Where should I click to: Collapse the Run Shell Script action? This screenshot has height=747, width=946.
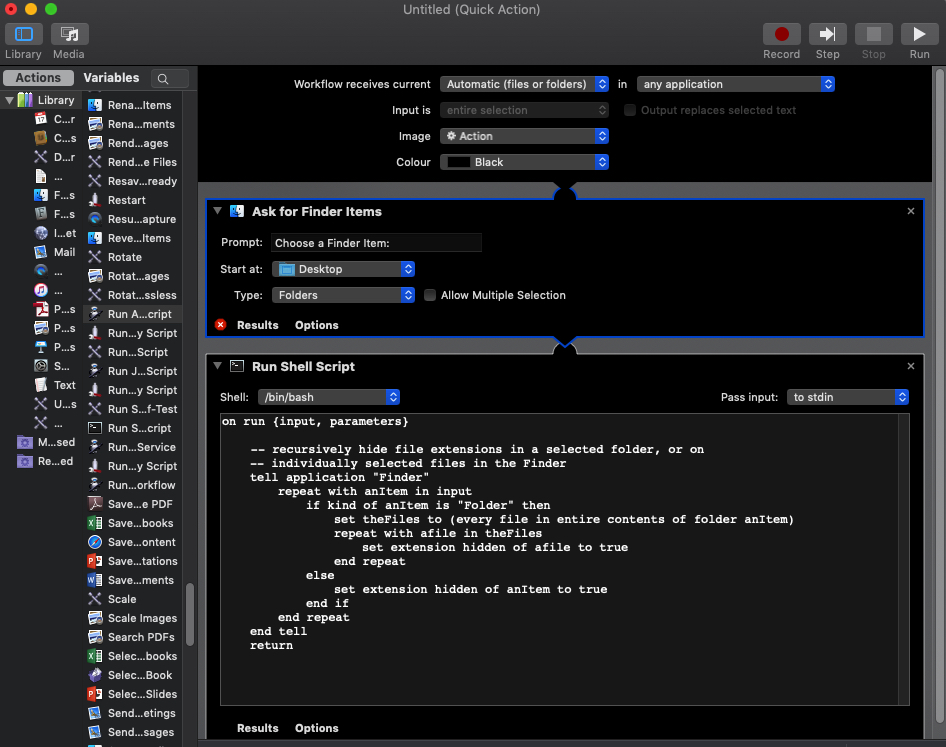[x=218, y=366]
